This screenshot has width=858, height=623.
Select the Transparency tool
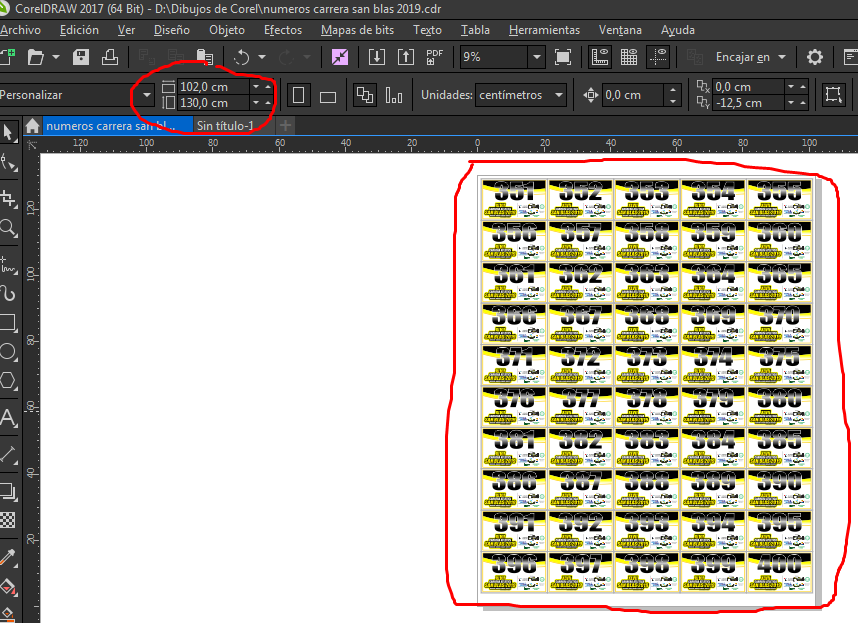point(8,520)
